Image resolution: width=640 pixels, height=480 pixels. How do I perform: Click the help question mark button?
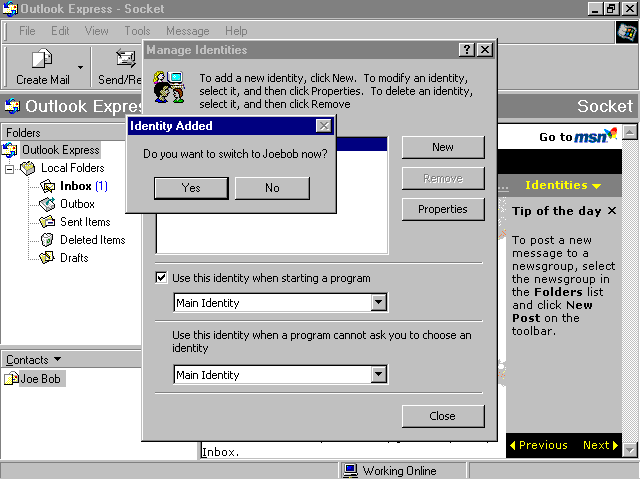tap(467, 50)
